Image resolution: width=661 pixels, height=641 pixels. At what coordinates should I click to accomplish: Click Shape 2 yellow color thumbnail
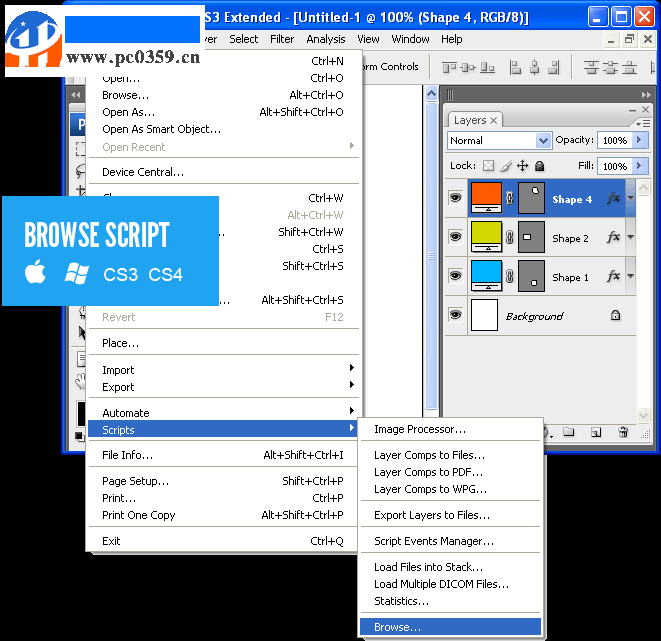pos(486,237)
